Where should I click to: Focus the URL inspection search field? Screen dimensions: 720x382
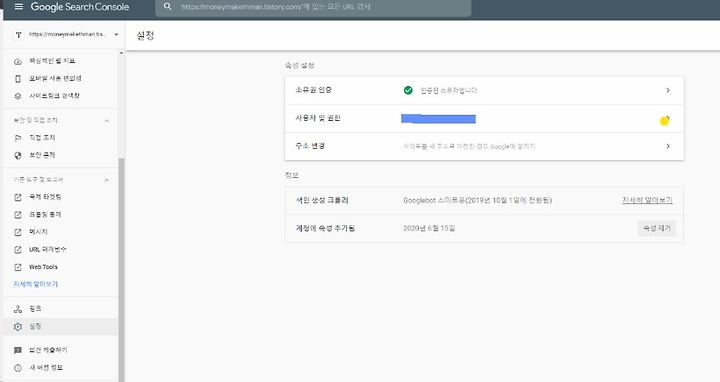313,8
